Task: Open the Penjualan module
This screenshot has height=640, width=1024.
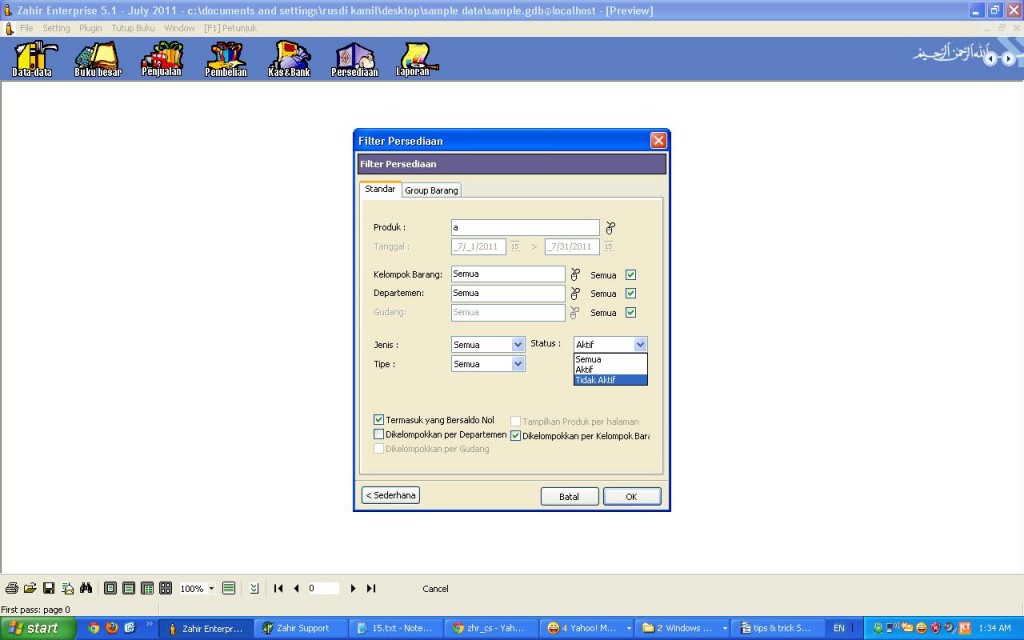Action: click(x=161, y=59)
